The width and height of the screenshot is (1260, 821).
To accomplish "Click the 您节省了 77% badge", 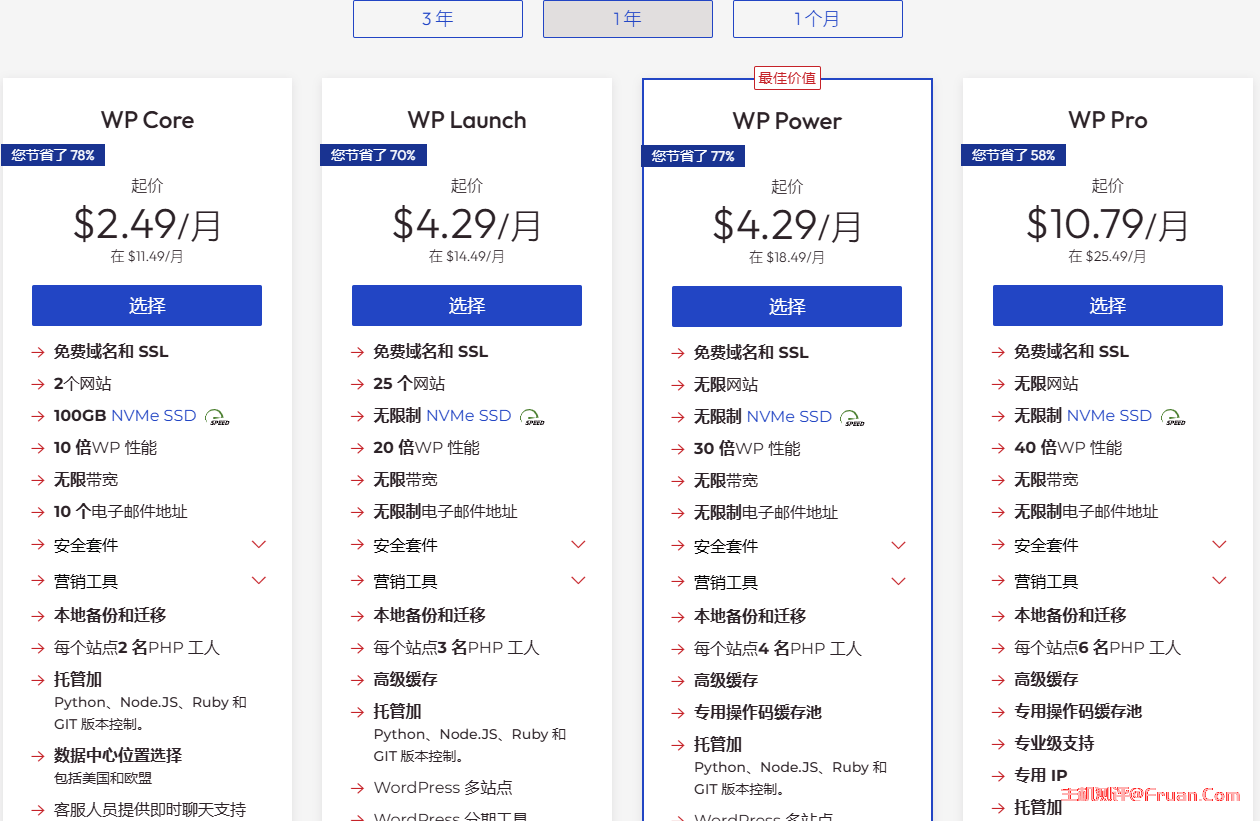I will (x=693, y=156).
